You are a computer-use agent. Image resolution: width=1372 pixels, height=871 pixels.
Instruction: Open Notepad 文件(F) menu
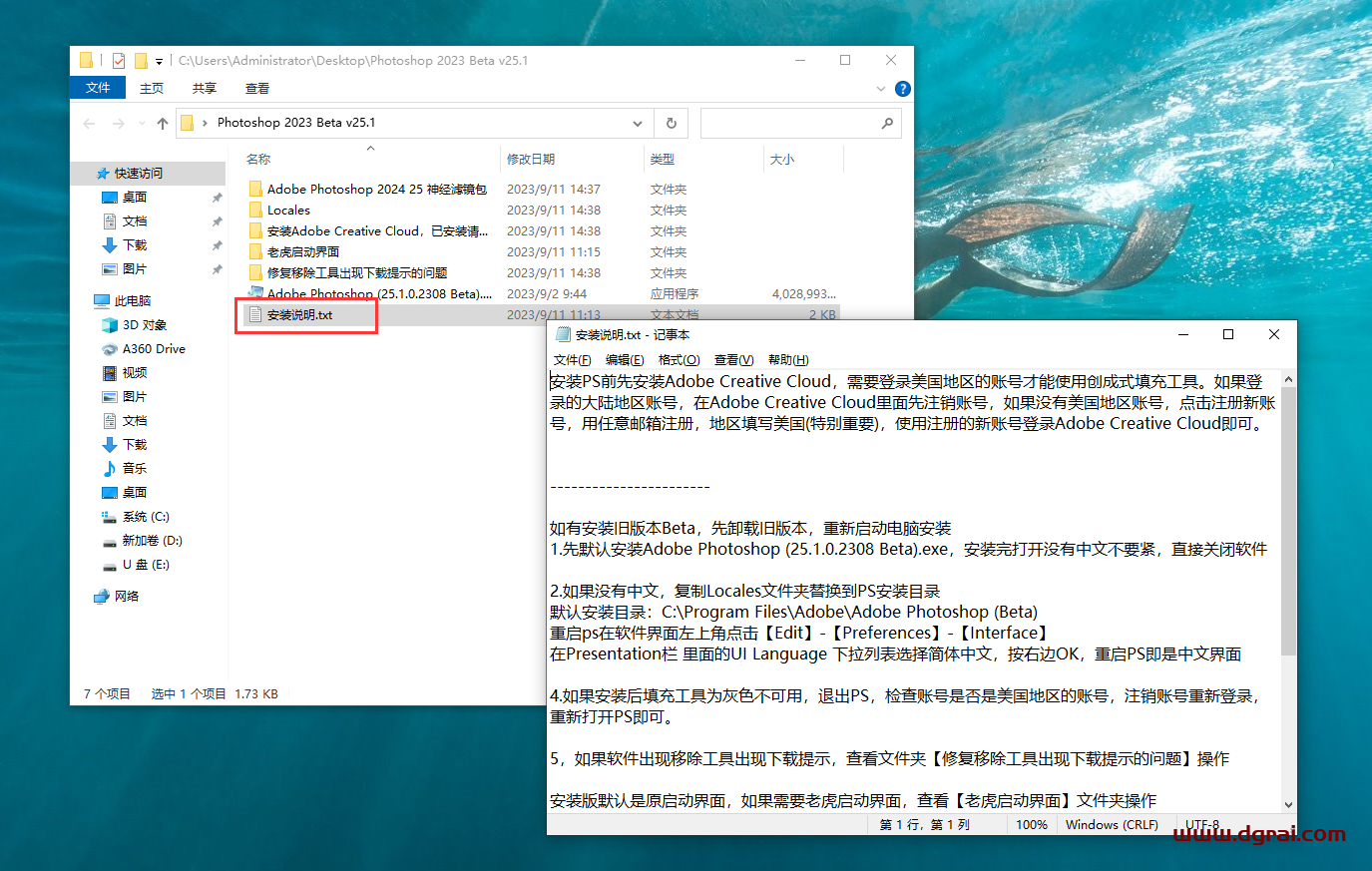coord(572,359)
